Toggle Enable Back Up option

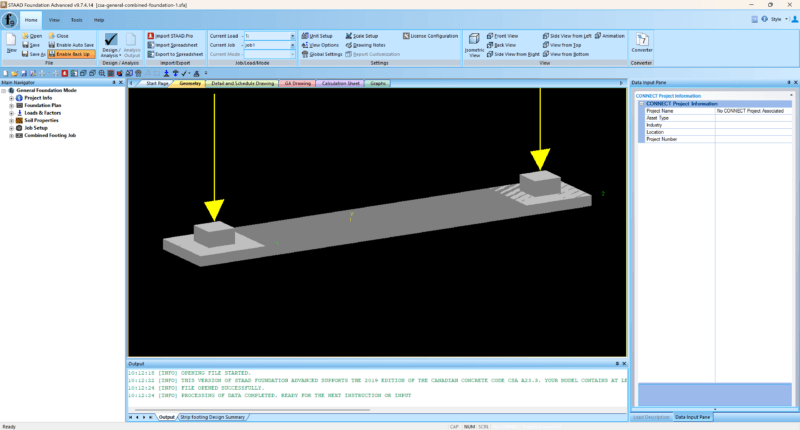tap(71, 54)
